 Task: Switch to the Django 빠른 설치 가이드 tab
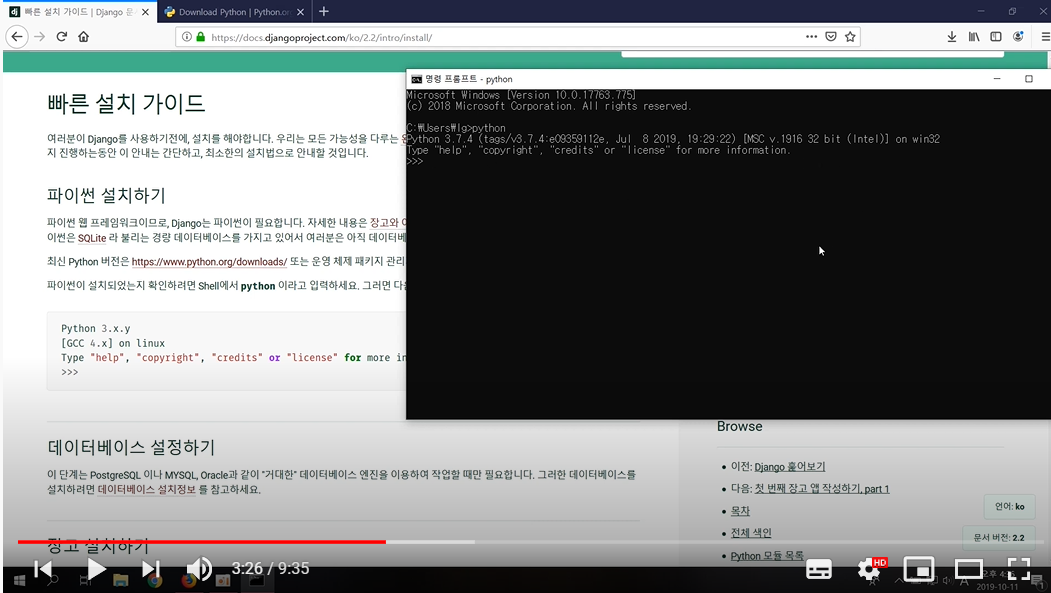coord(79,11)
